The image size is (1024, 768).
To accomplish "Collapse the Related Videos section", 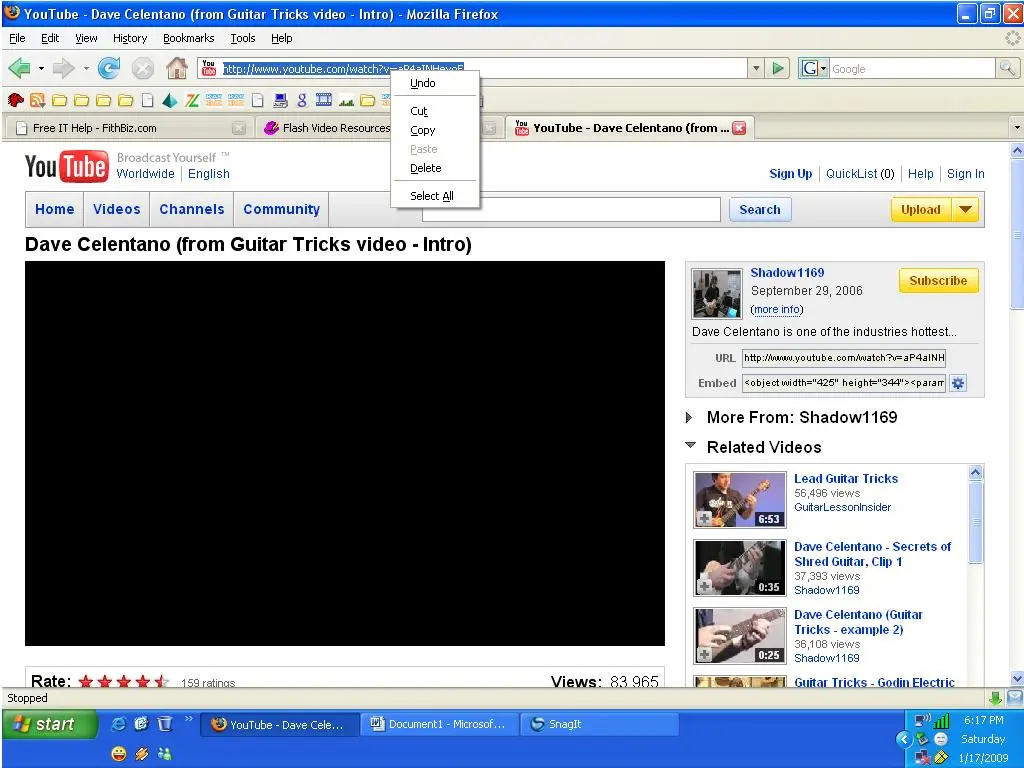I will pyautogui.click(x=690, y=447).
